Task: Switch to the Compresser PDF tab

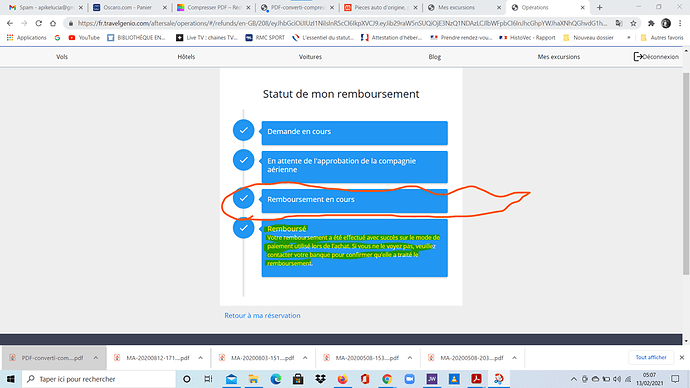Action: click(x=214, y=7)
